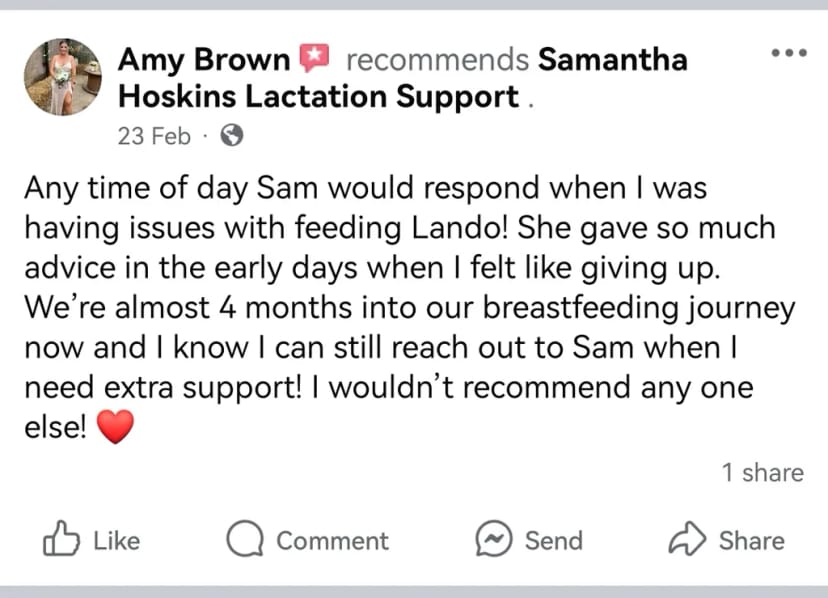Click Hoskins Lactation Support on second line
The width and height of the screenshot is (828, 598).
pos(319,97)
